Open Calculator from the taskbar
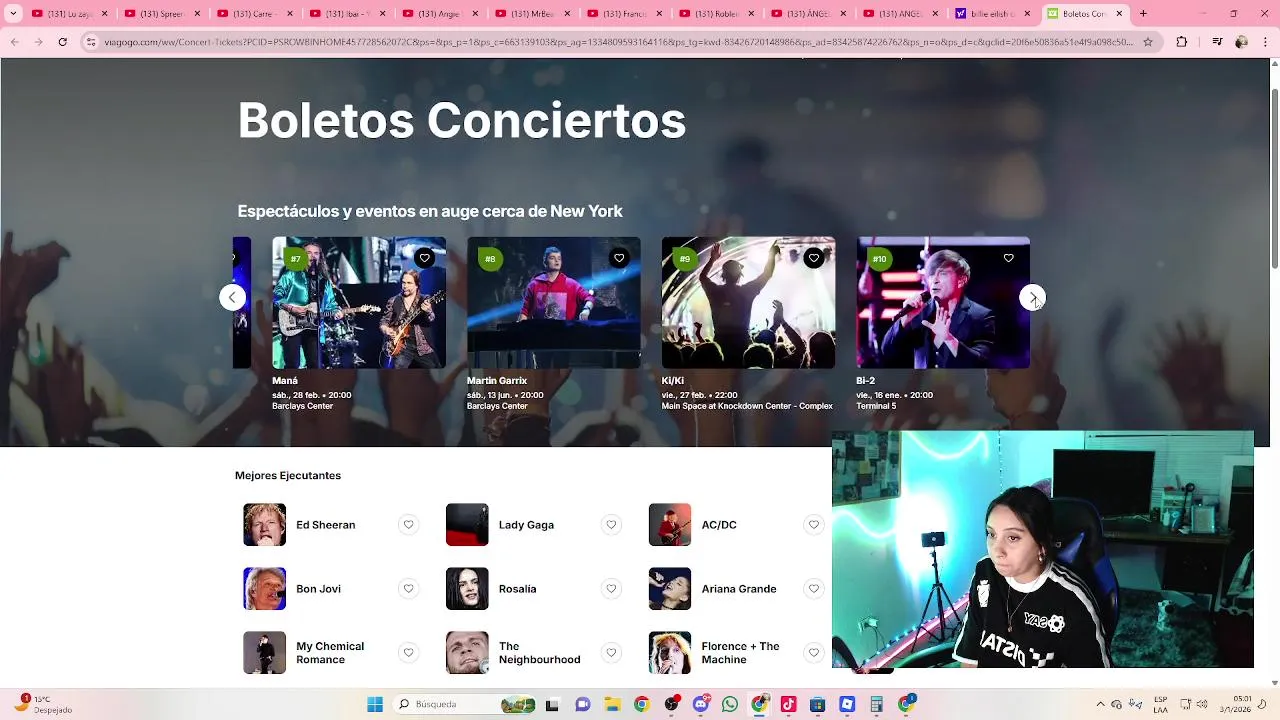The height and width of the screenshot is (720, 1280). (877, 704)
